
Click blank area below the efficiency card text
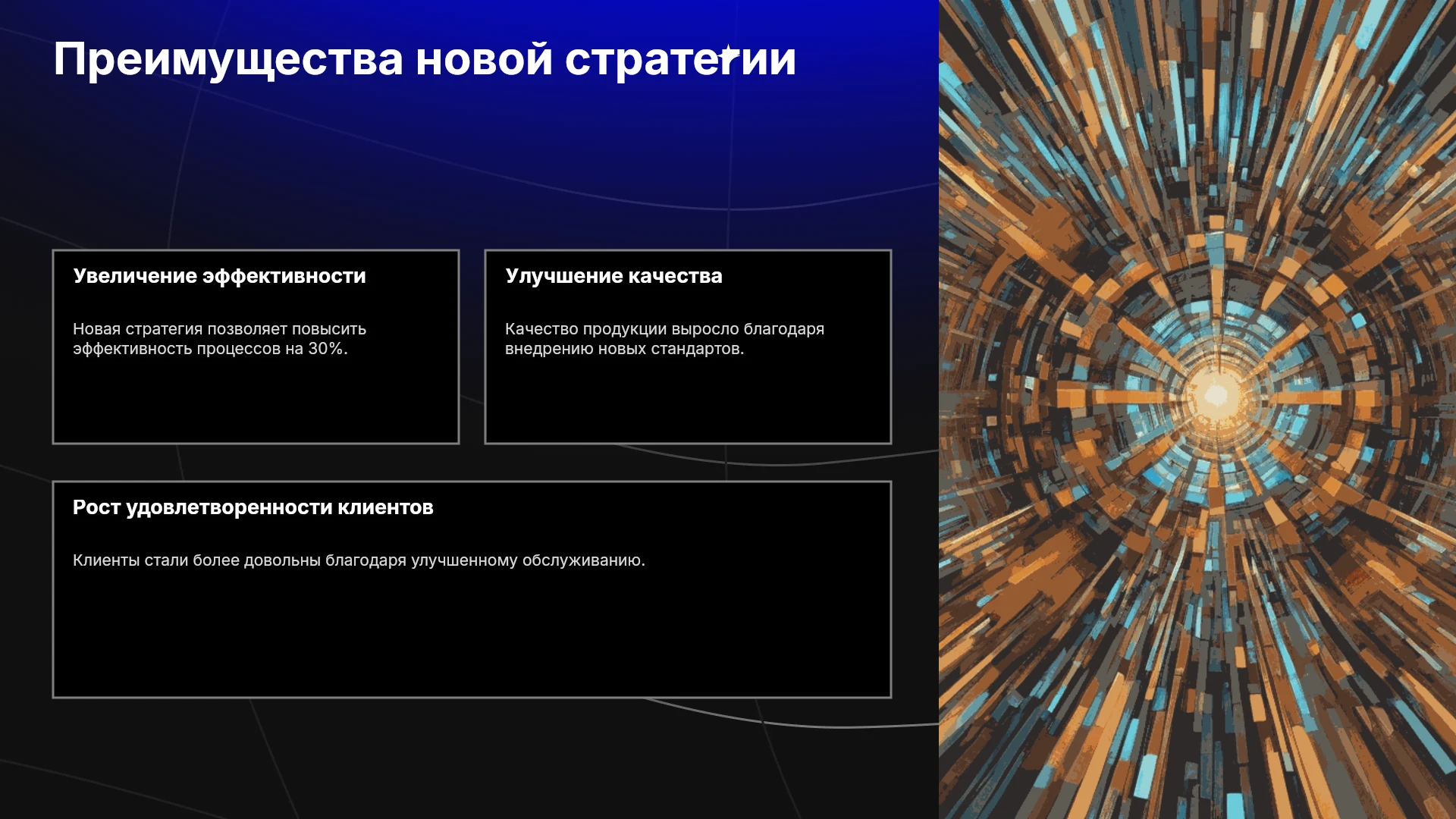coord(256,402)
